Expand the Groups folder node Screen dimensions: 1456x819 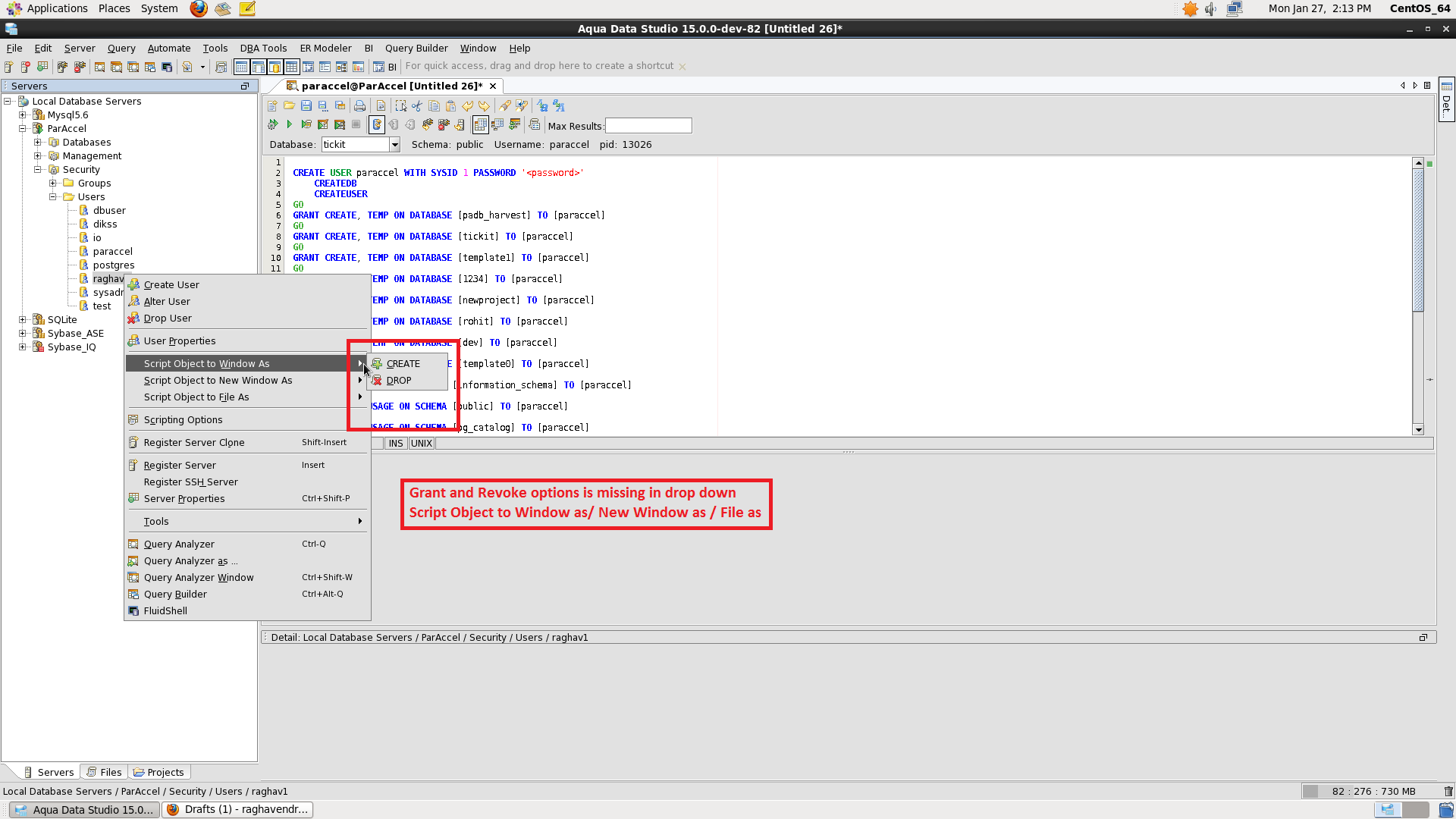coord(53,184)
